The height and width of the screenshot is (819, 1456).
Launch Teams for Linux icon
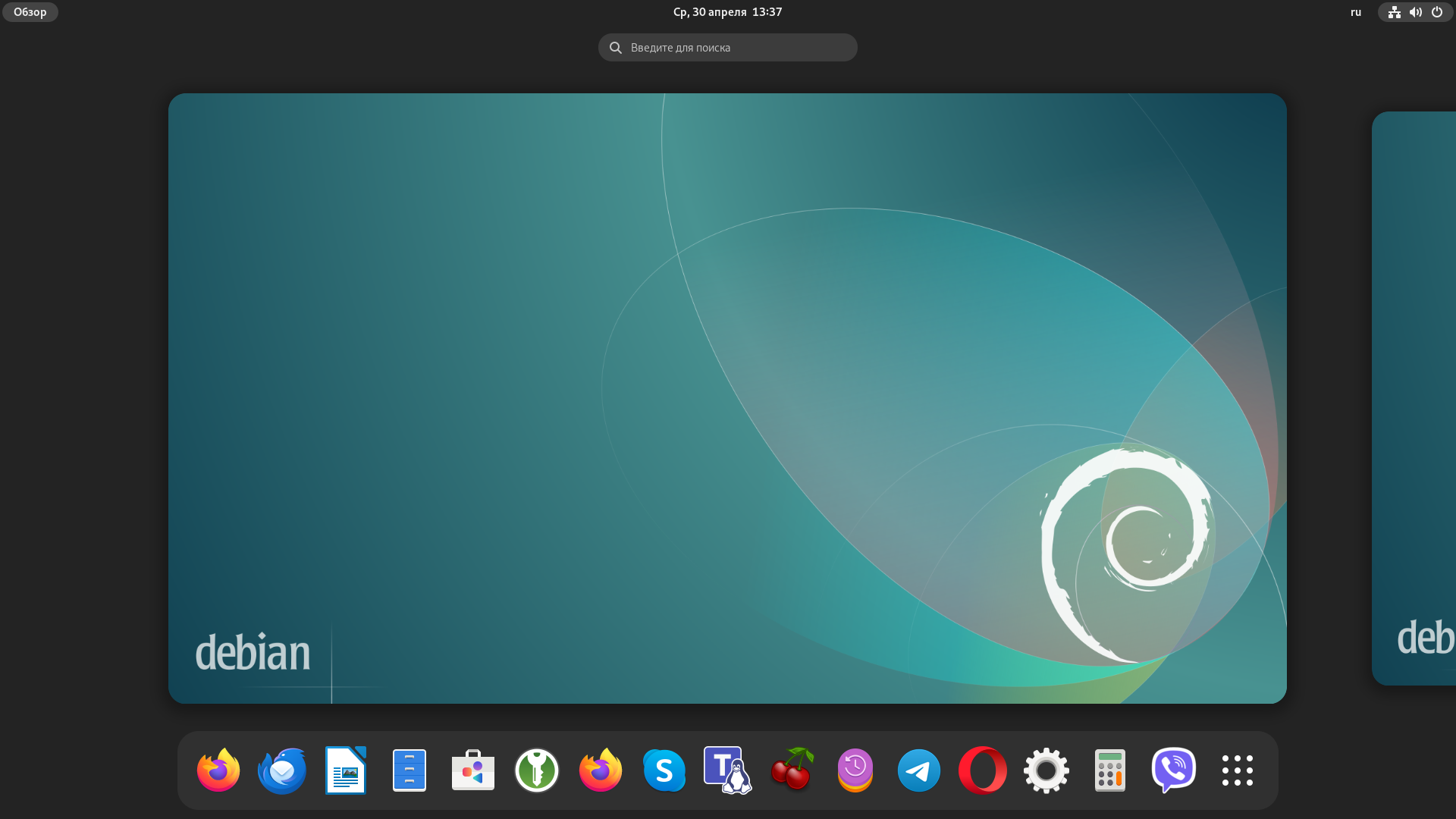(x=728, y=770)
